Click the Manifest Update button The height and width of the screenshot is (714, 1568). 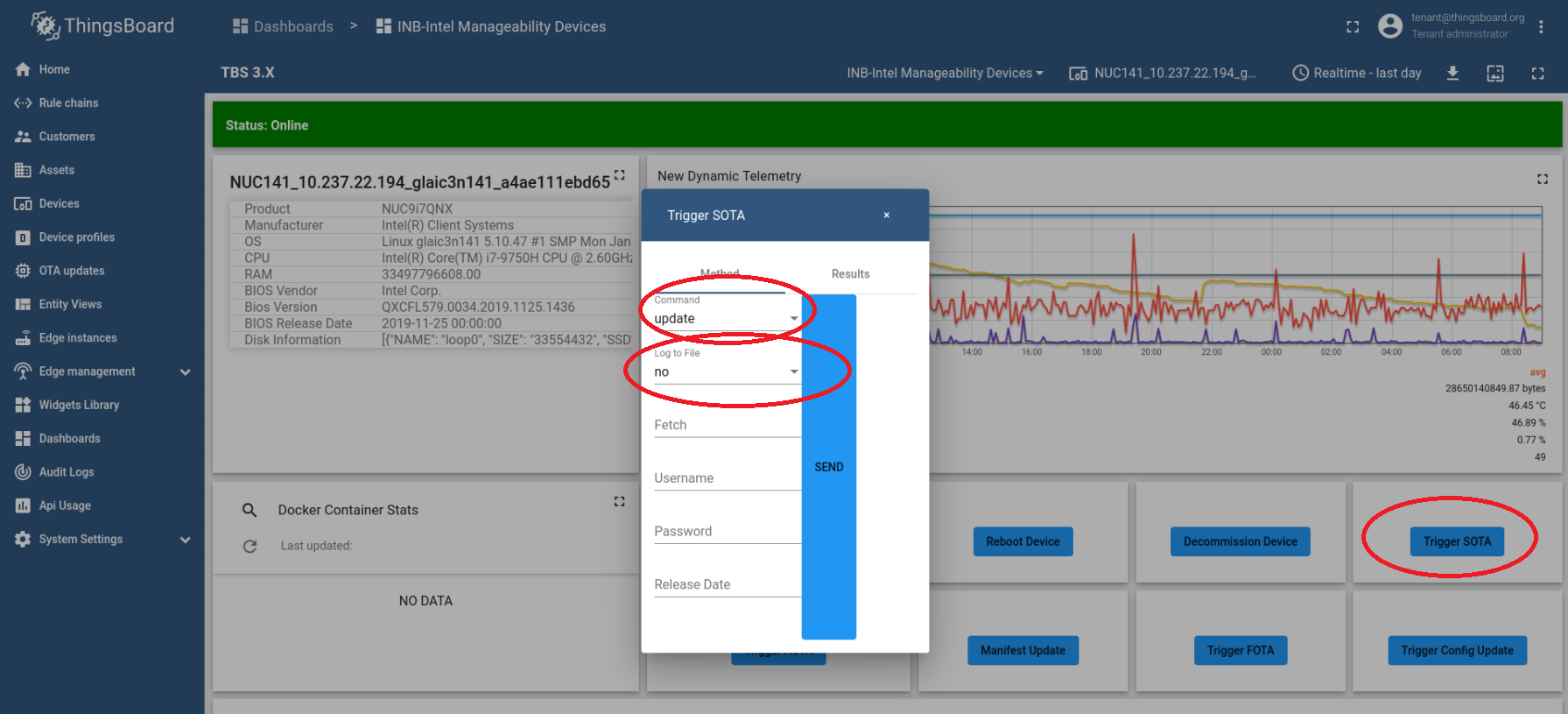[1023, 650]
